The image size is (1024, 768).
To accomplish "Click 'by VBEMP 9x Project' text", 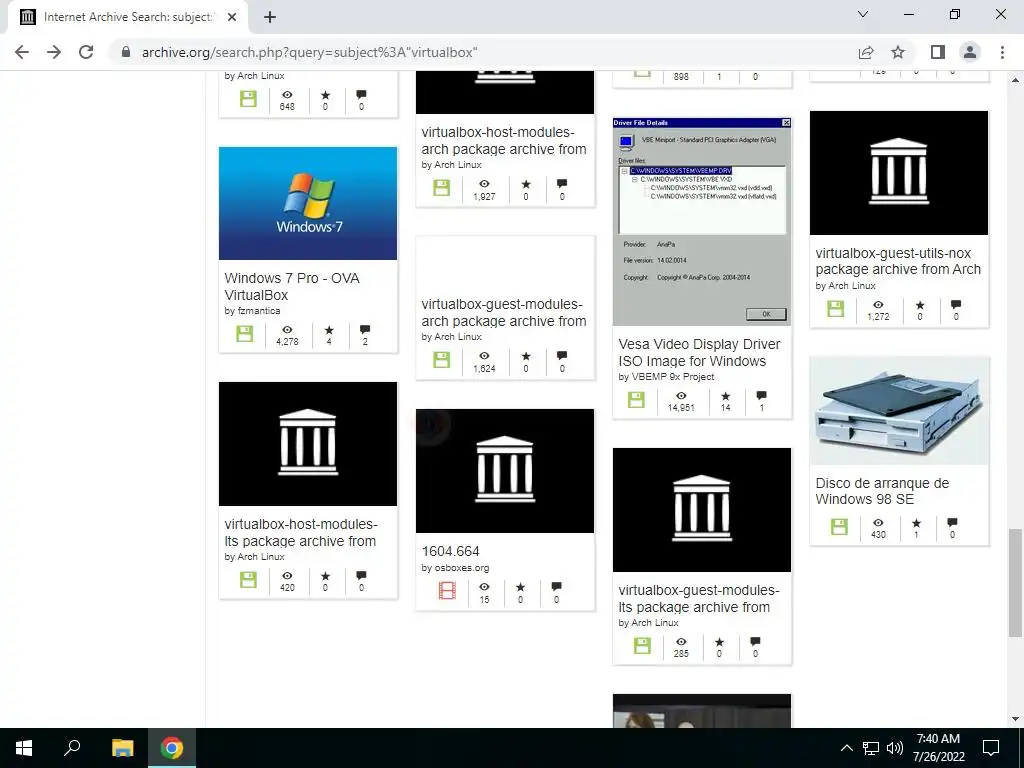I will click(x=666, y=377).
